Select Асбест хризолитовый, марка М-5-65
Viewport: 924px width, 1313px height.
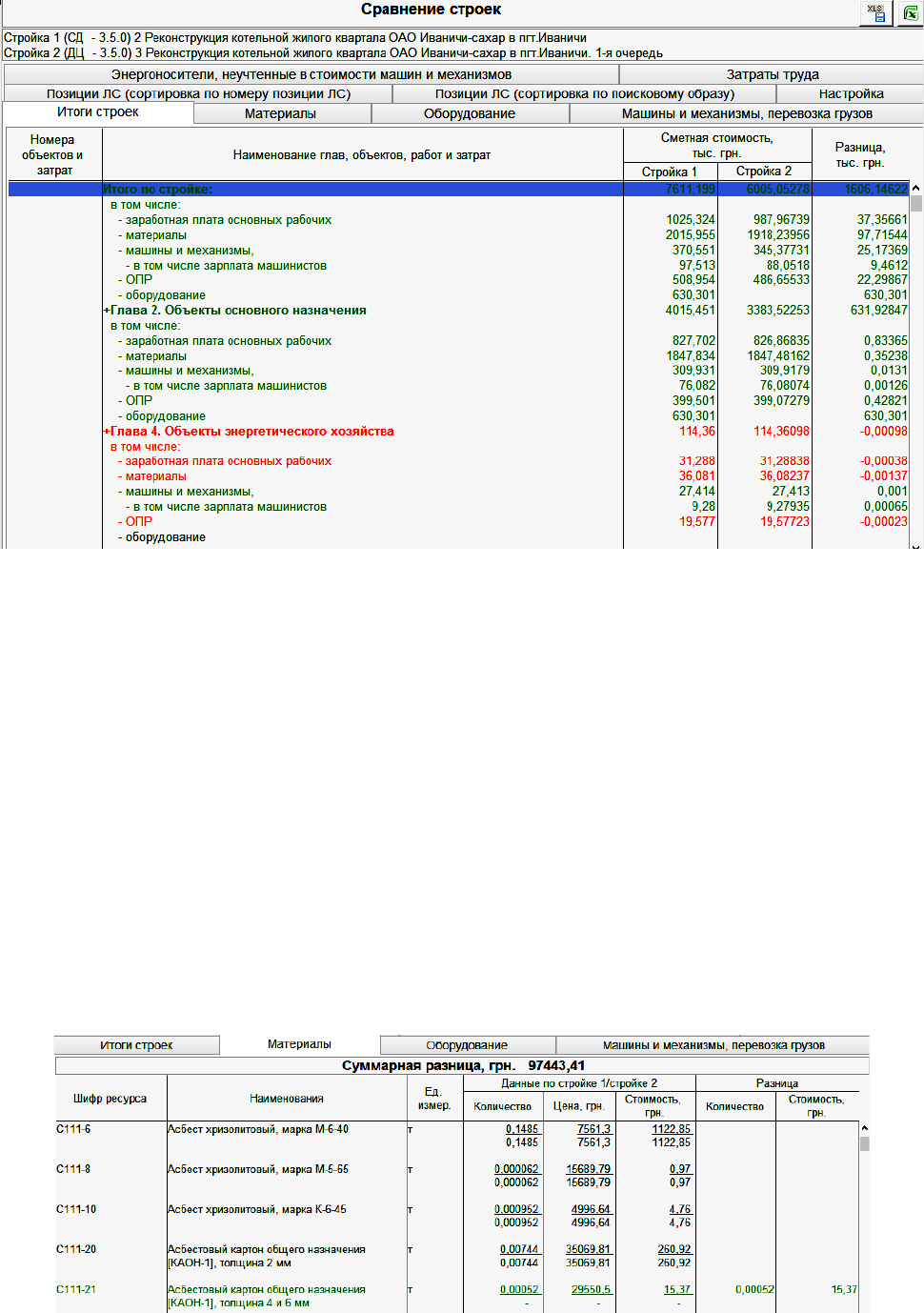[258, 1169]
